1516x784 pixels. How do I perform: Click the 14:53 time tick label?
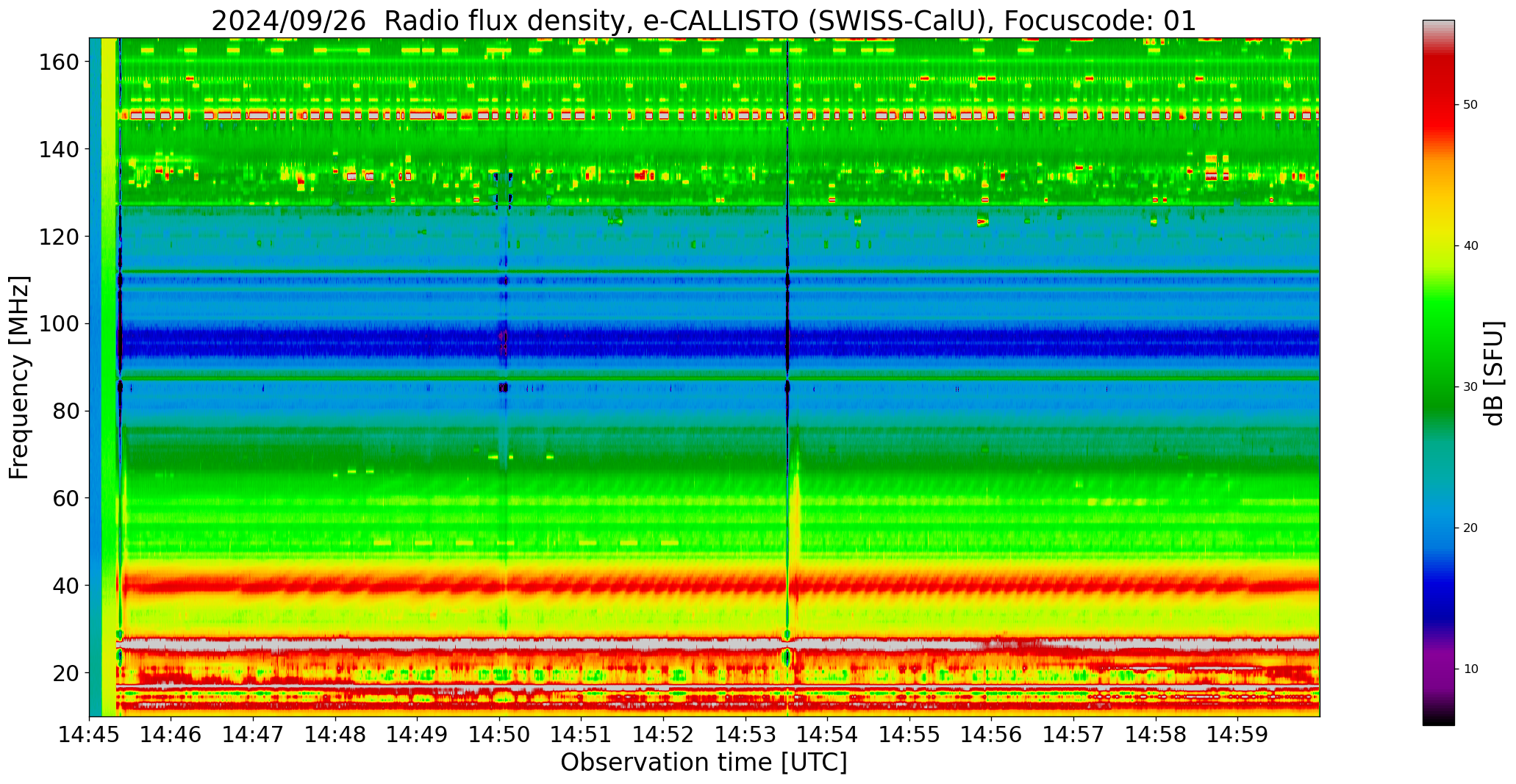(x=746, y=734)
